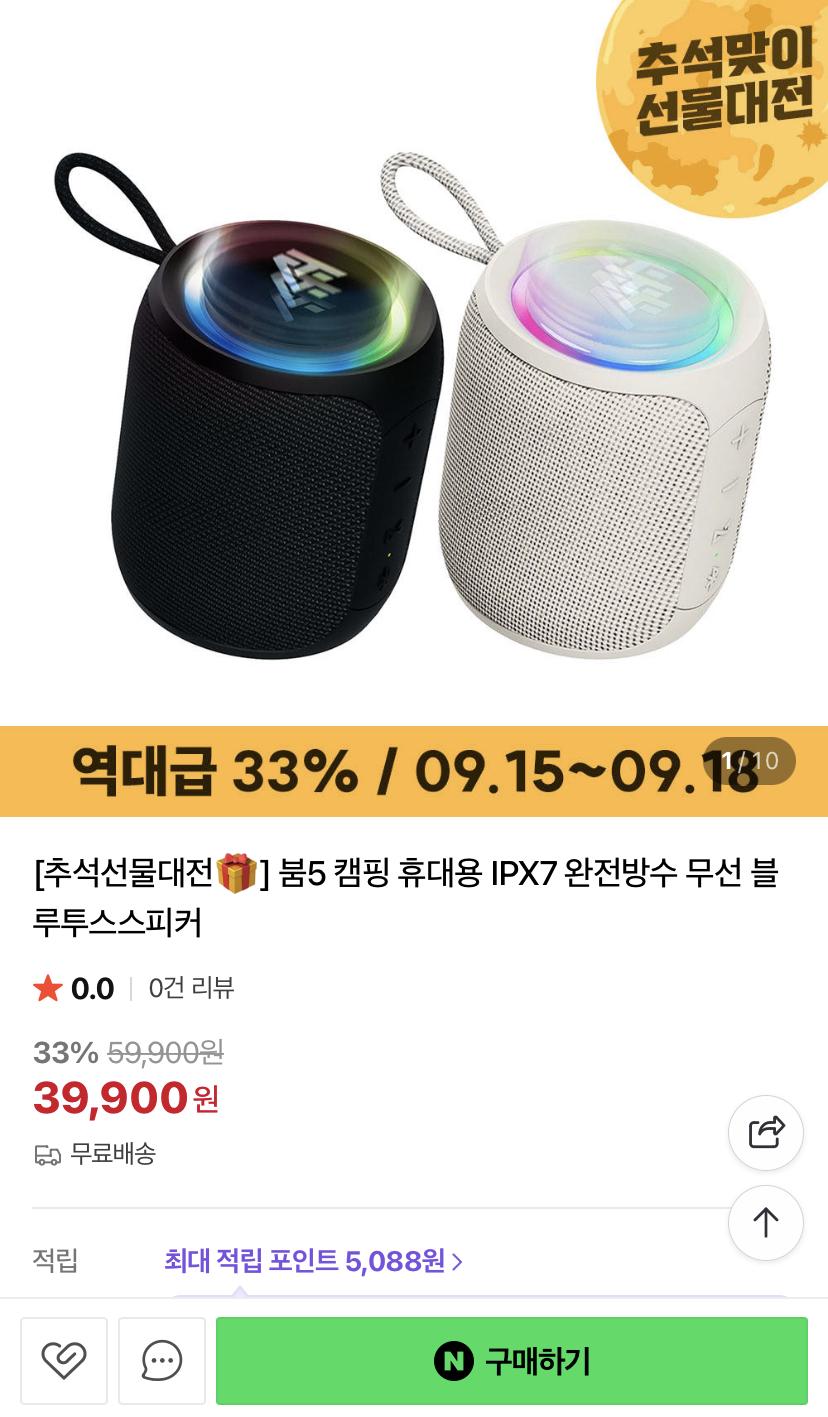This screenshot has width=828, height=1417.
Task: Tap the red star rating icon
Action: coord(48,989)
